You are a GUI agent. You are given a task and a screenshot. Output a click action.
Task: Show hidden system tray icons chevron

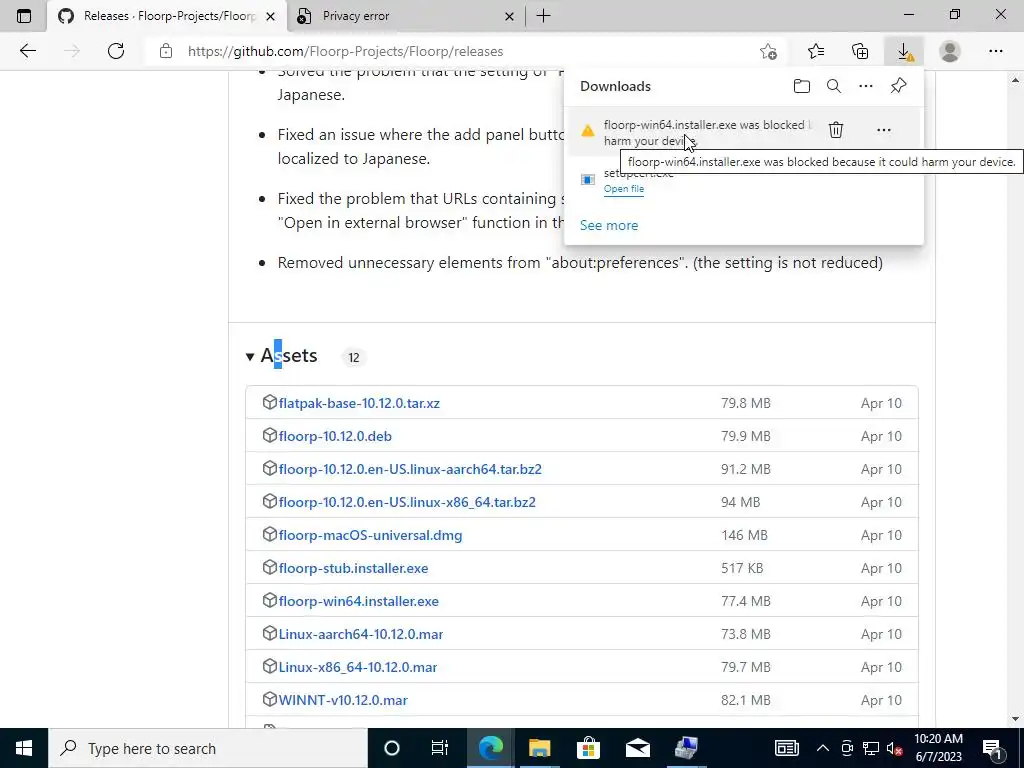pyautogui.click(x=823, y=748)
